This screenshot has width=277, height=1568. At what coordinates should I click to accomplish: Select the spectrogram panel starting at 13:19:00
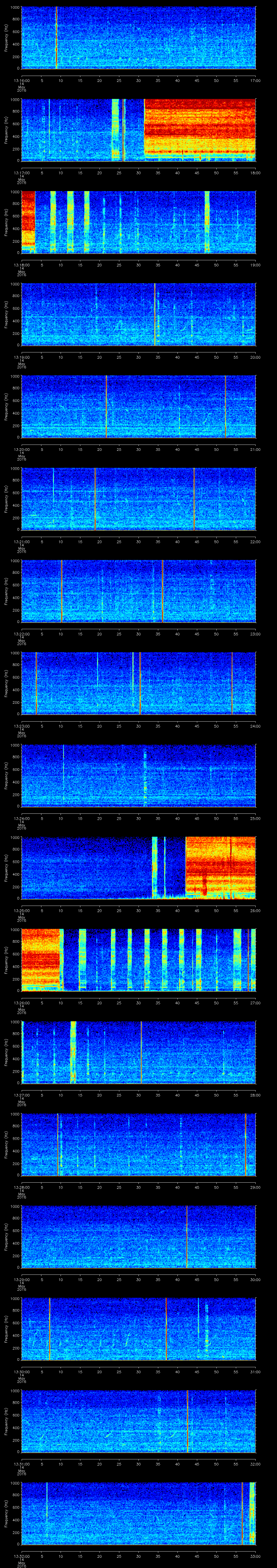[x=138, y=315]
